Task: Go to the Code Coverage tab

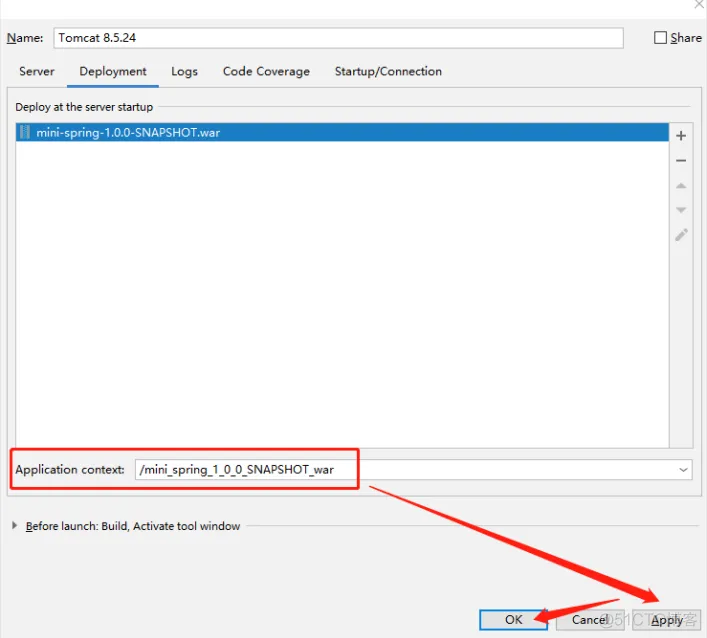Action: [266, 72]
